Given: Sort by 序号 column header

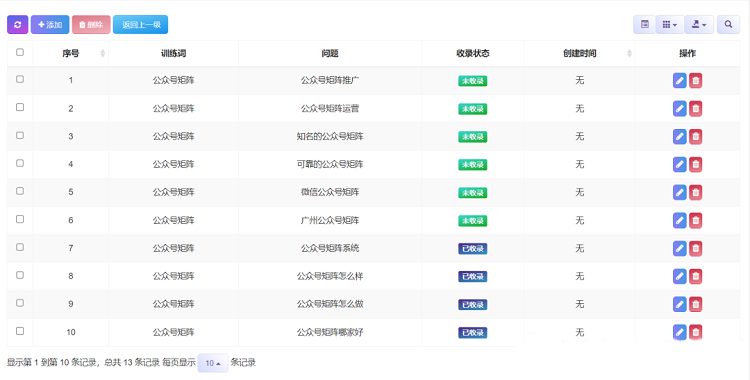Looking at the screenshot, I should [x=71, y=53].
